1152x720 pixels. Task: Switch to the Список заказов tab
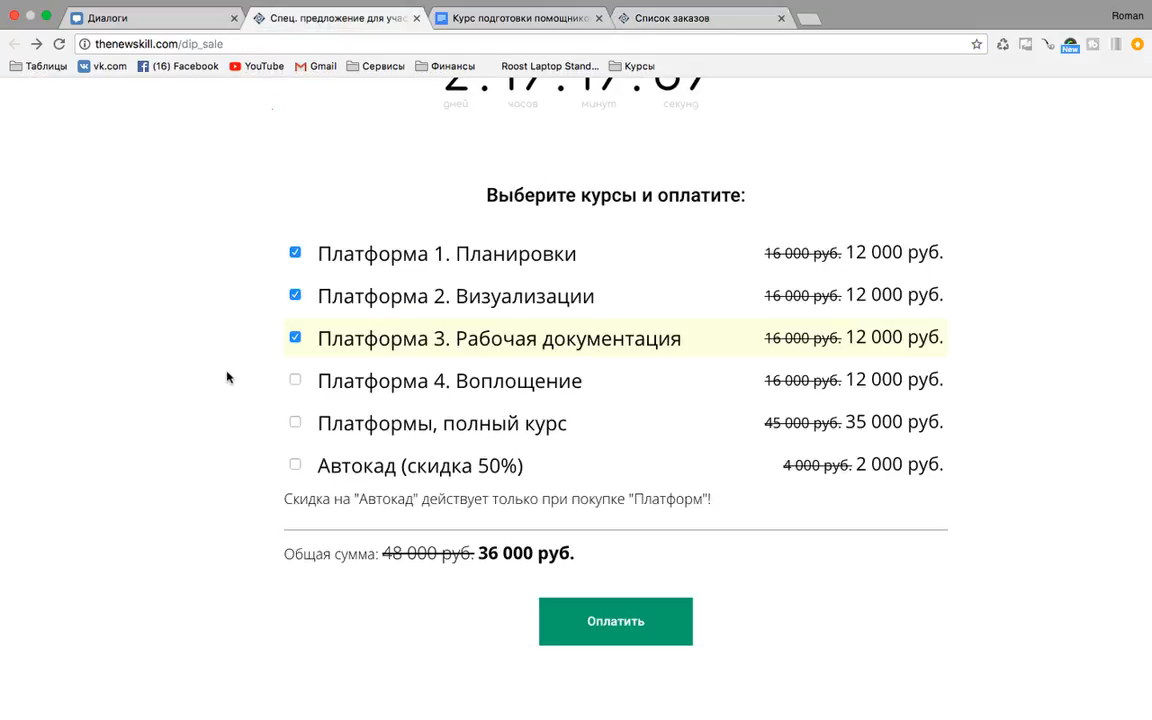(x=695, y=18)
